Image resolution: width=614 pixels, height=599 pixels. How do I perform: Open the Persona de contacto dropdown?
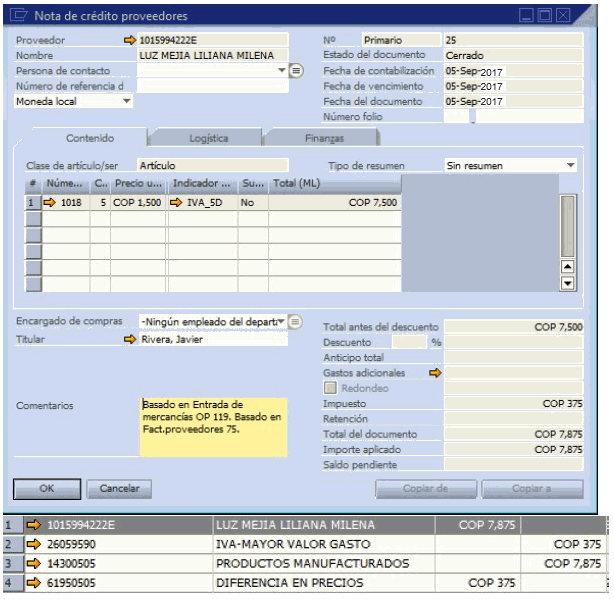(x=282, y=71)
